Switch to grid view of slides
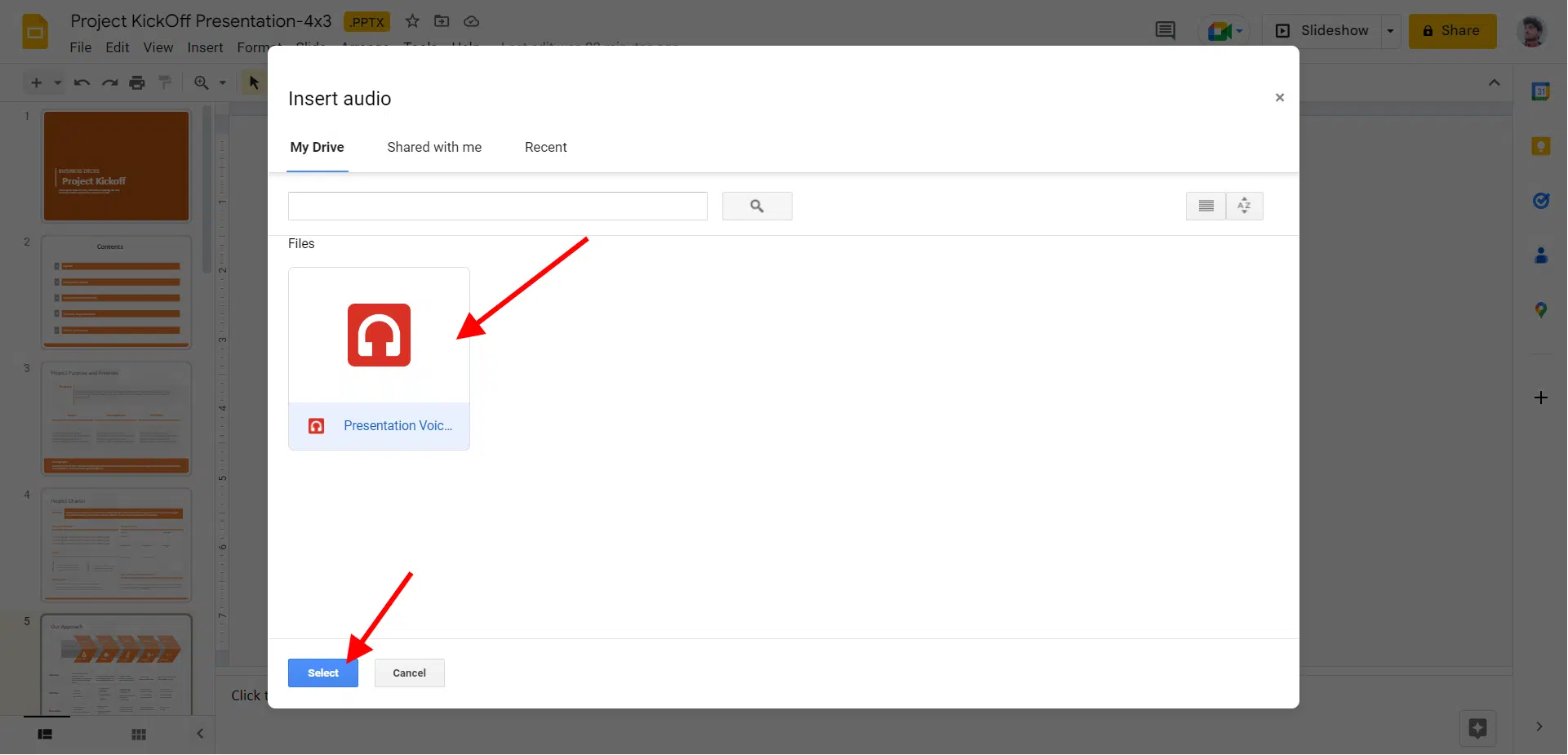 click(x=139, y=735)
